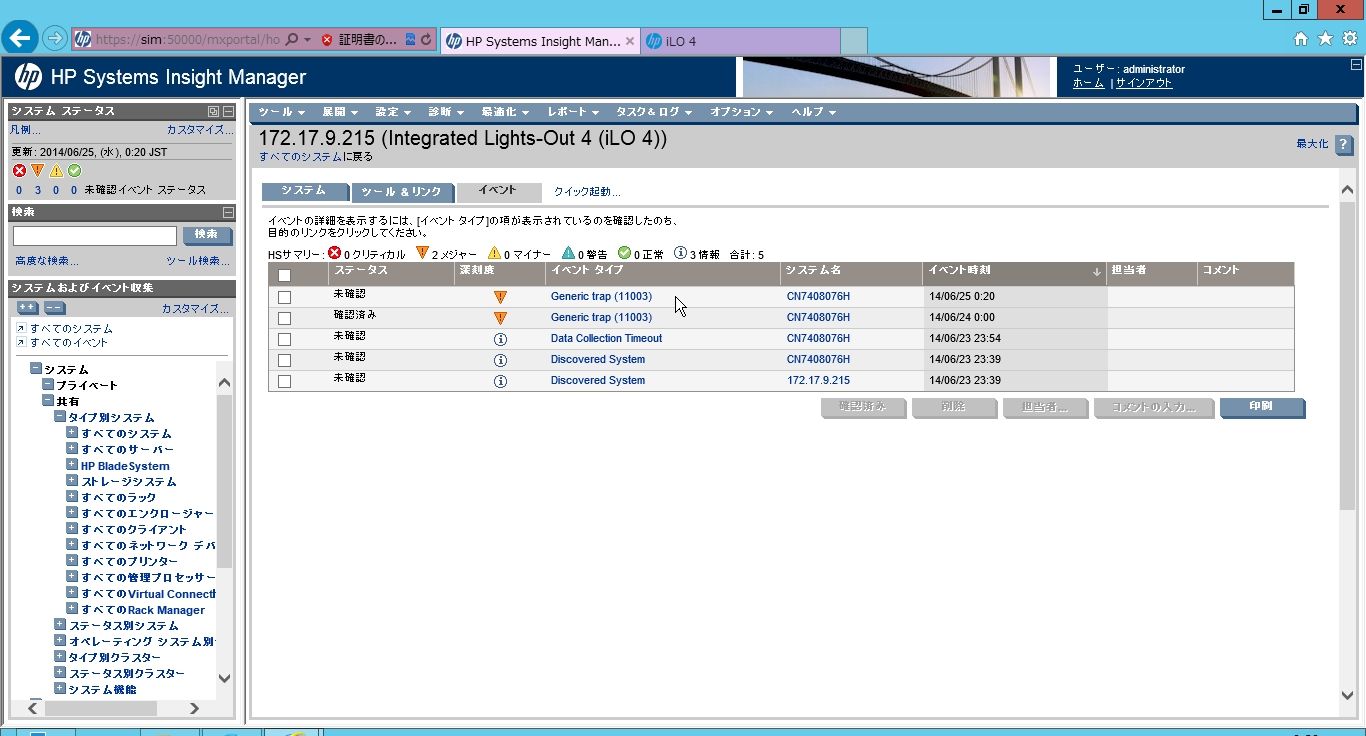Check the Discovered System CN7408076H row checkbox
1366x736 pixels.
285,360
